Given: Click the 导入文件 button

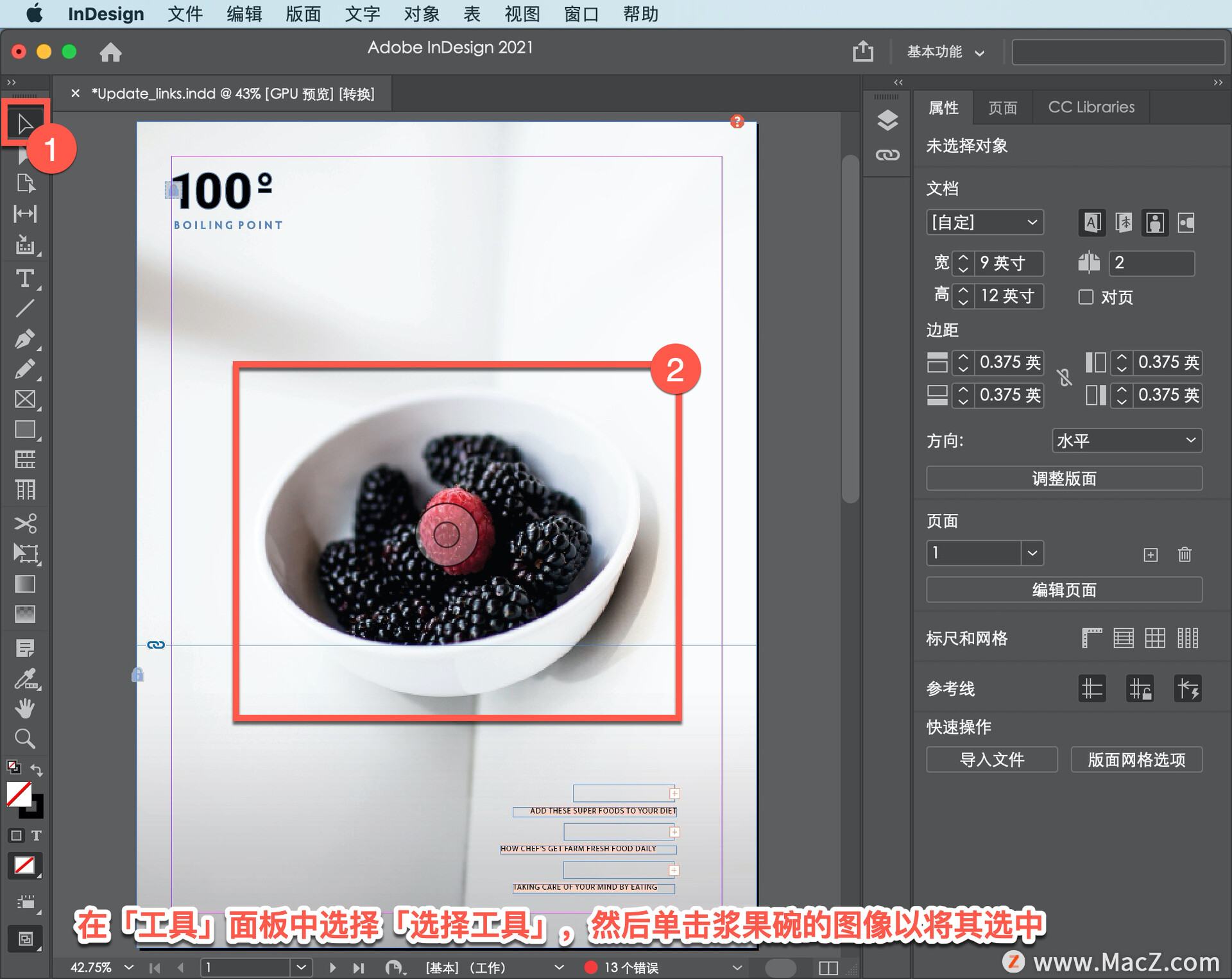Looking at the screenshot, I should point(991,760).
